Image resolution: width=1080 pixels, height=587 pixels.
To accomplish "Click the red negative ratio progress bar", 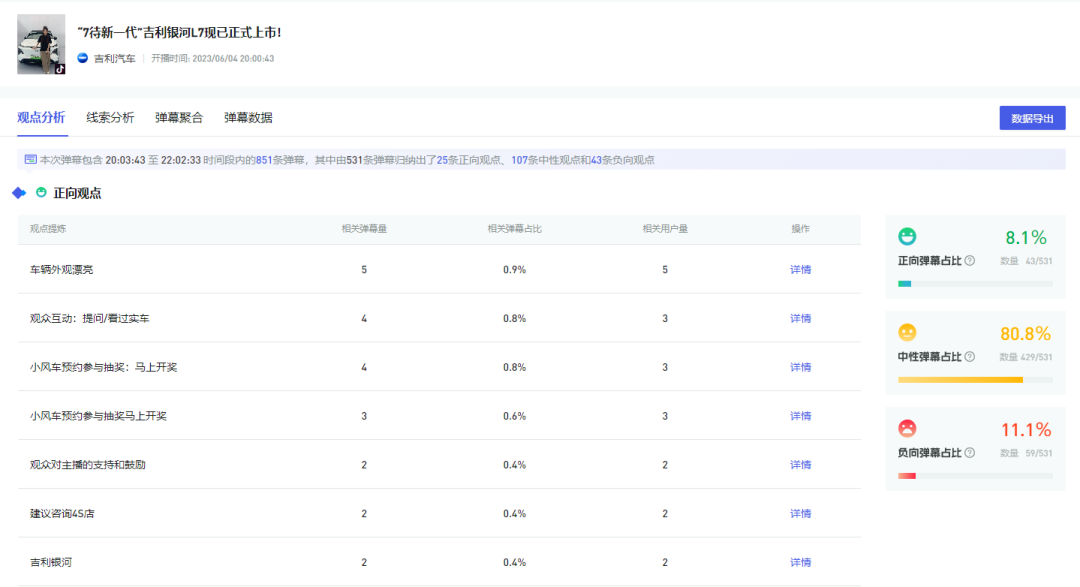I will pyautogui.click(x=975, y=476).
